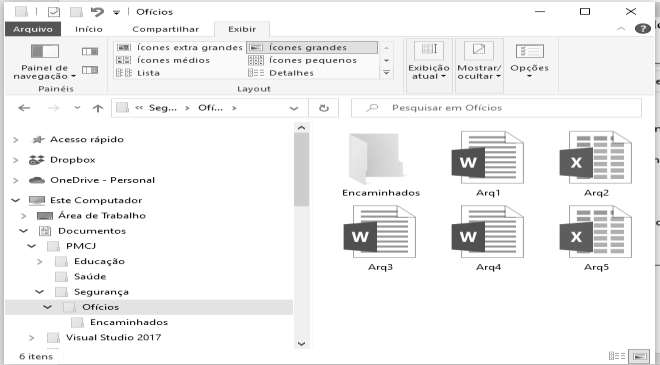Expand the Área de Trabalho node
This screenshot has height=365, width=660.
[x=24, y=216]
